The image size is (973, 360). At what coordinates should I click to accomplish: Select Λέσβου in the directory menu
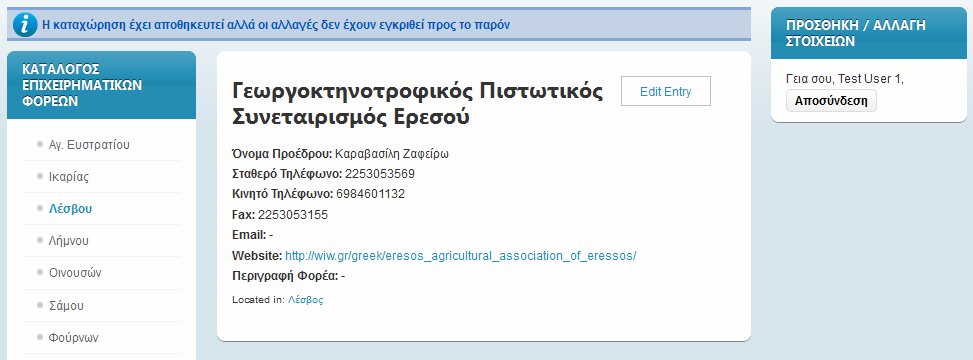(70, 209)
